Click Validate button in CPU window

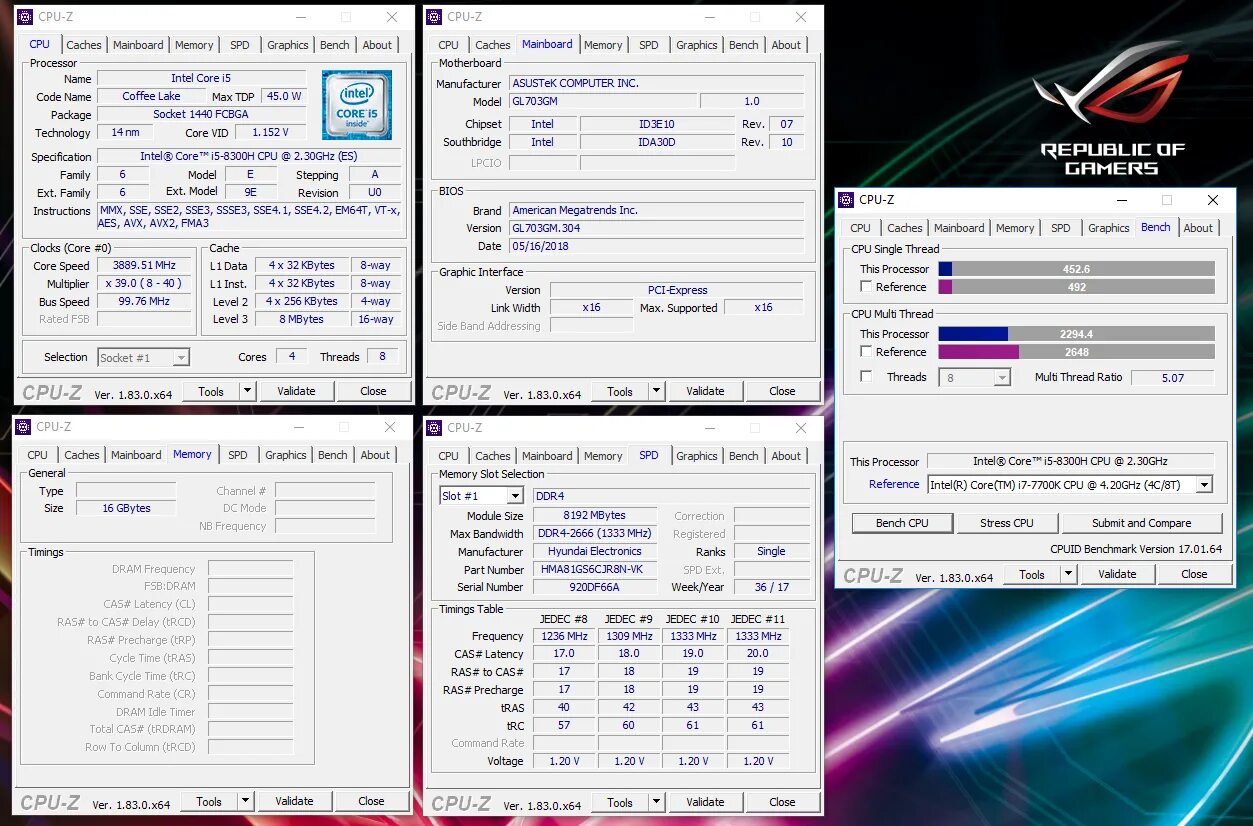pos(296,391)
